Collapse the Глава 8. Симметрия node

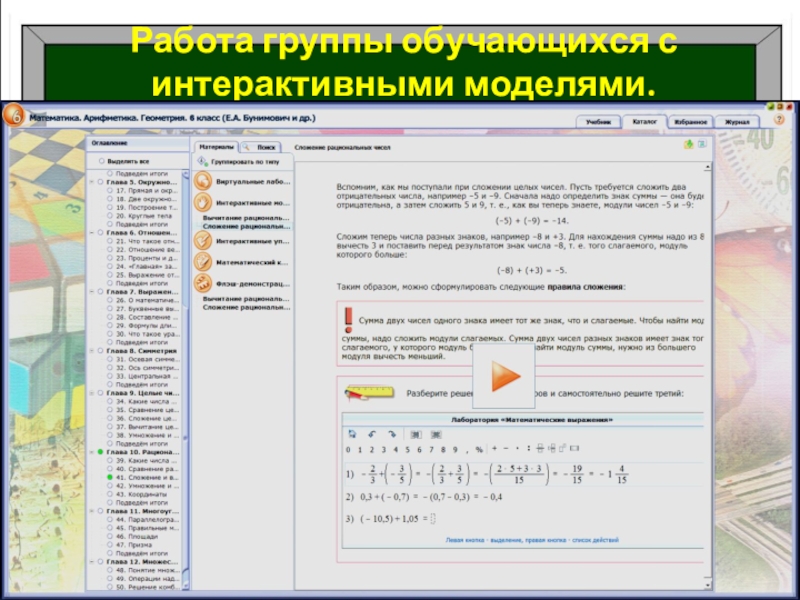coord(92,351)
